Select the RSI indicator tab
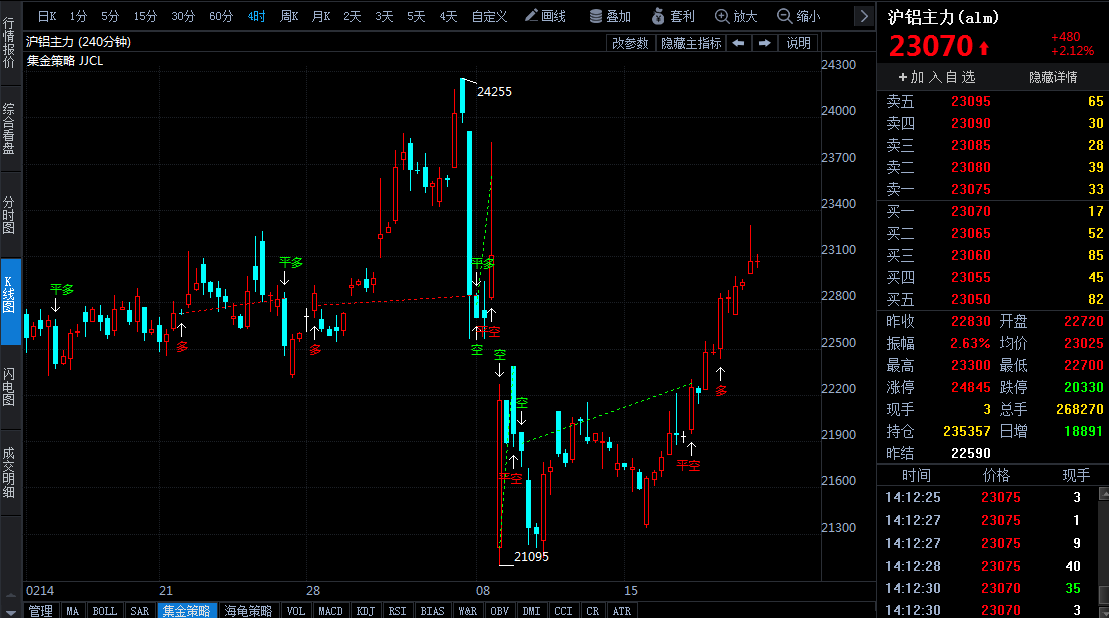This screenshot has width=1109, height=618. pos(397,610)
